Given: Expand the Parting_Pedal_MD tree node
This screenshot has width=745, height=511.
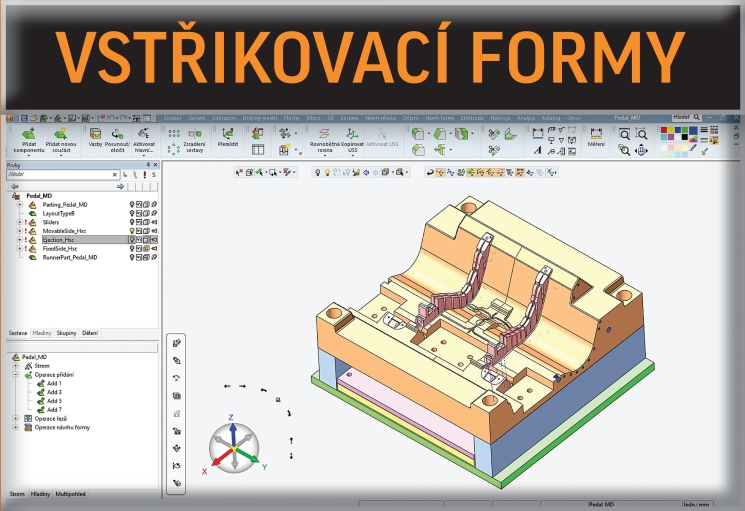Looking at the screenshot, I should pos(19,205).
